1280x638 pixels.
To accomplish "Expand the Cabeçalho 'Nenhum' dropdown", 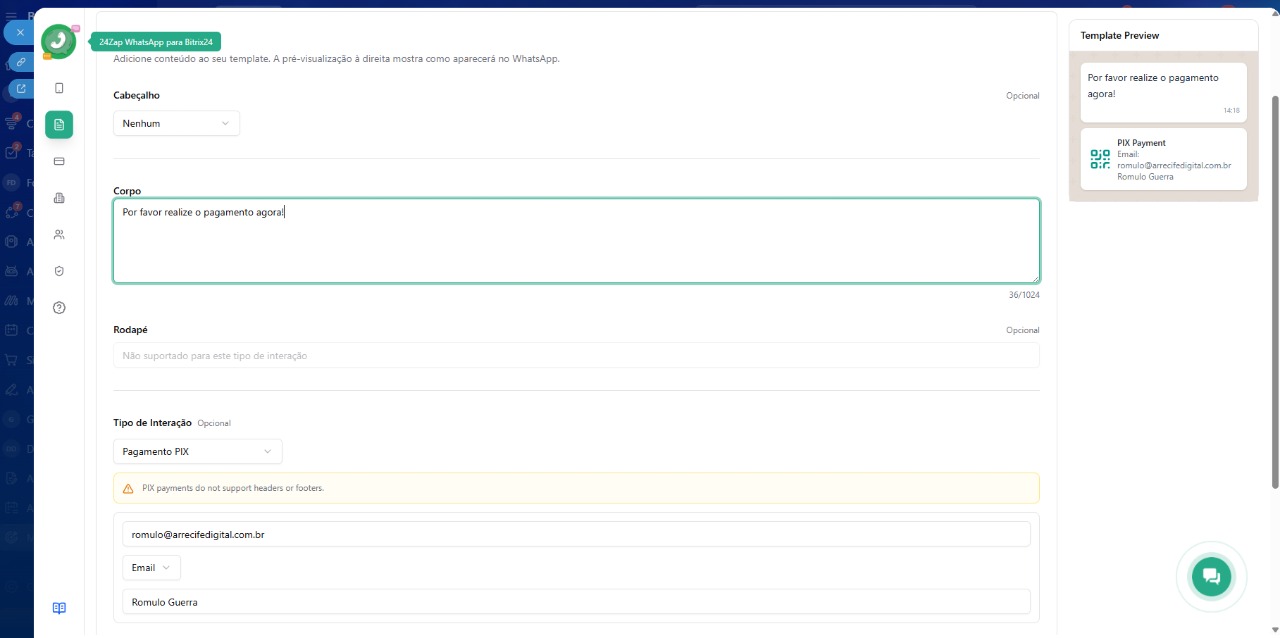I will click(176, 123).
